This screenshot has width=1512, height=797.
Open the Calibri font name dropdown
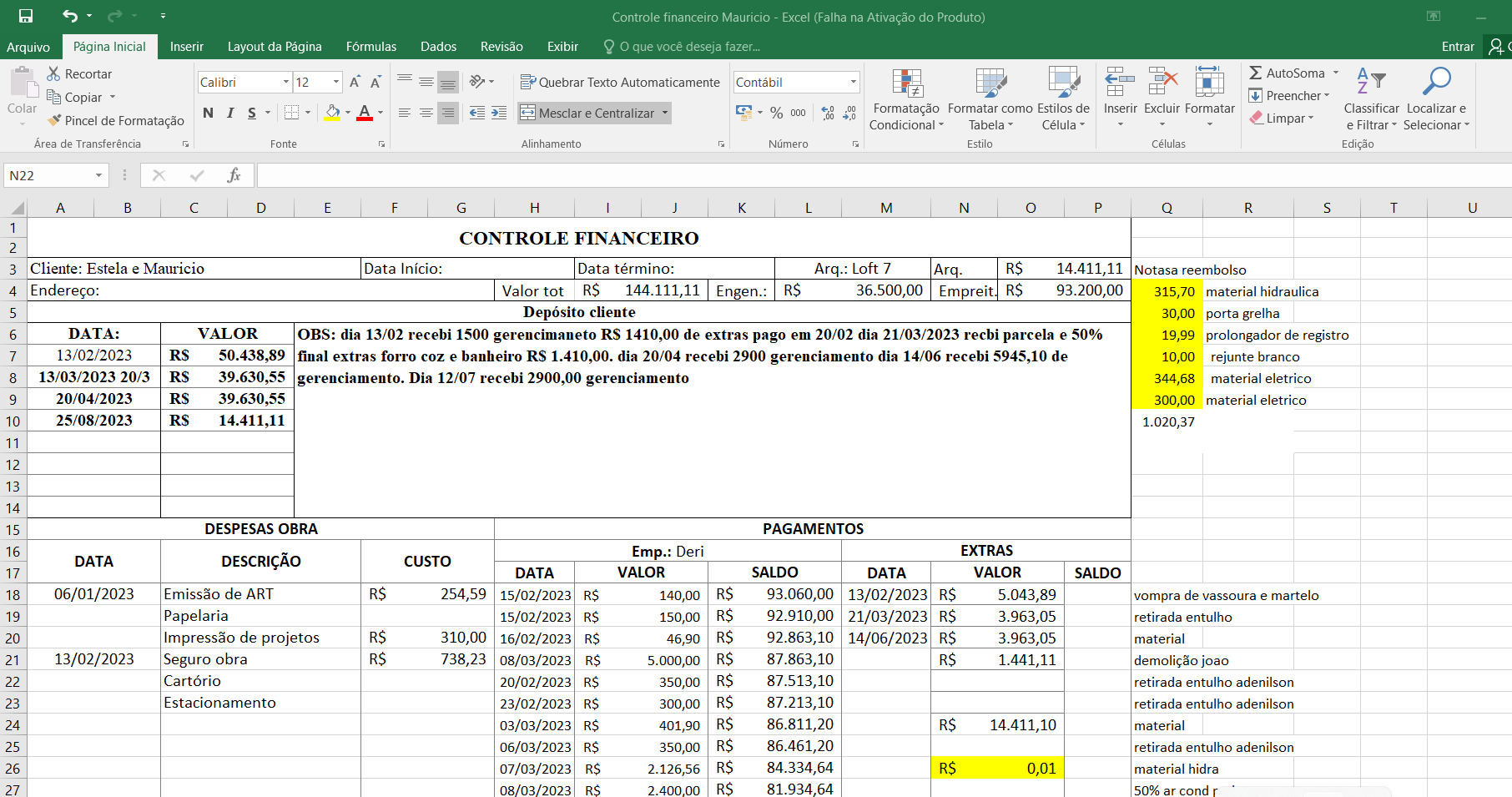tap(285, 82)
